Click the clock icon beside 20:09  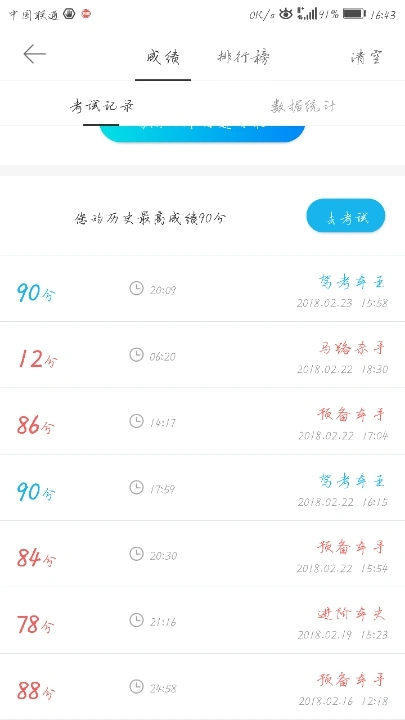[136, 288]
